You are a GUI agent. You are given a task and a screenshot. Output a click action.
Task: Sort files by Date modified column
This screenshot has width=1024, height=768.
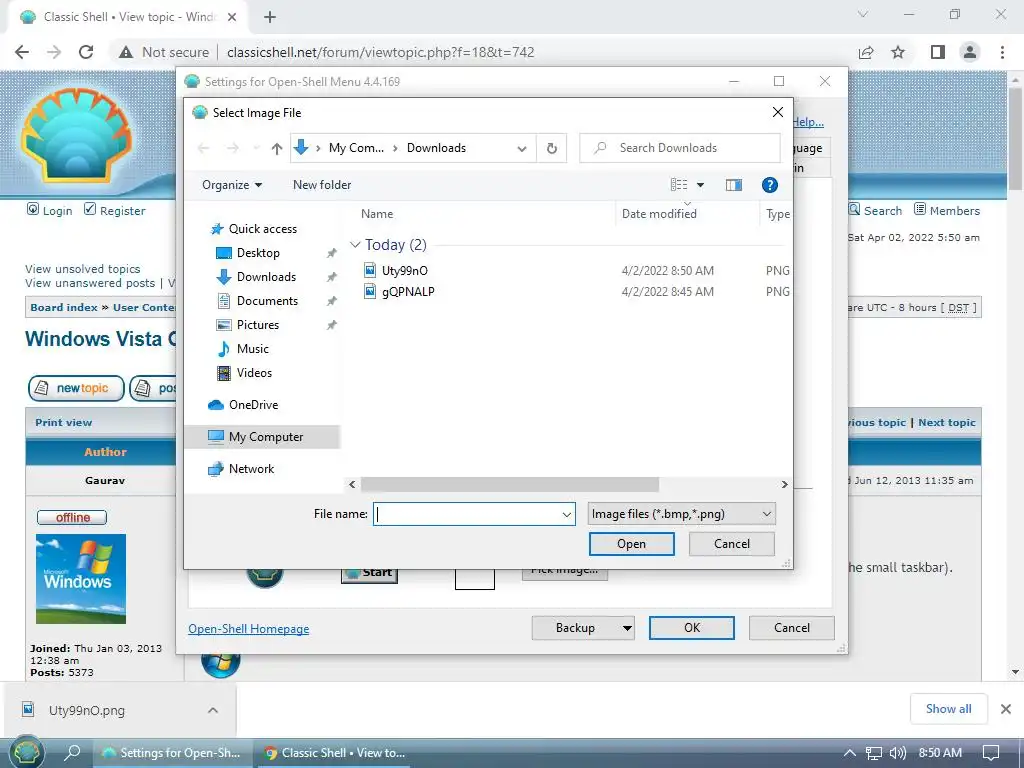(x=659, y=214)
